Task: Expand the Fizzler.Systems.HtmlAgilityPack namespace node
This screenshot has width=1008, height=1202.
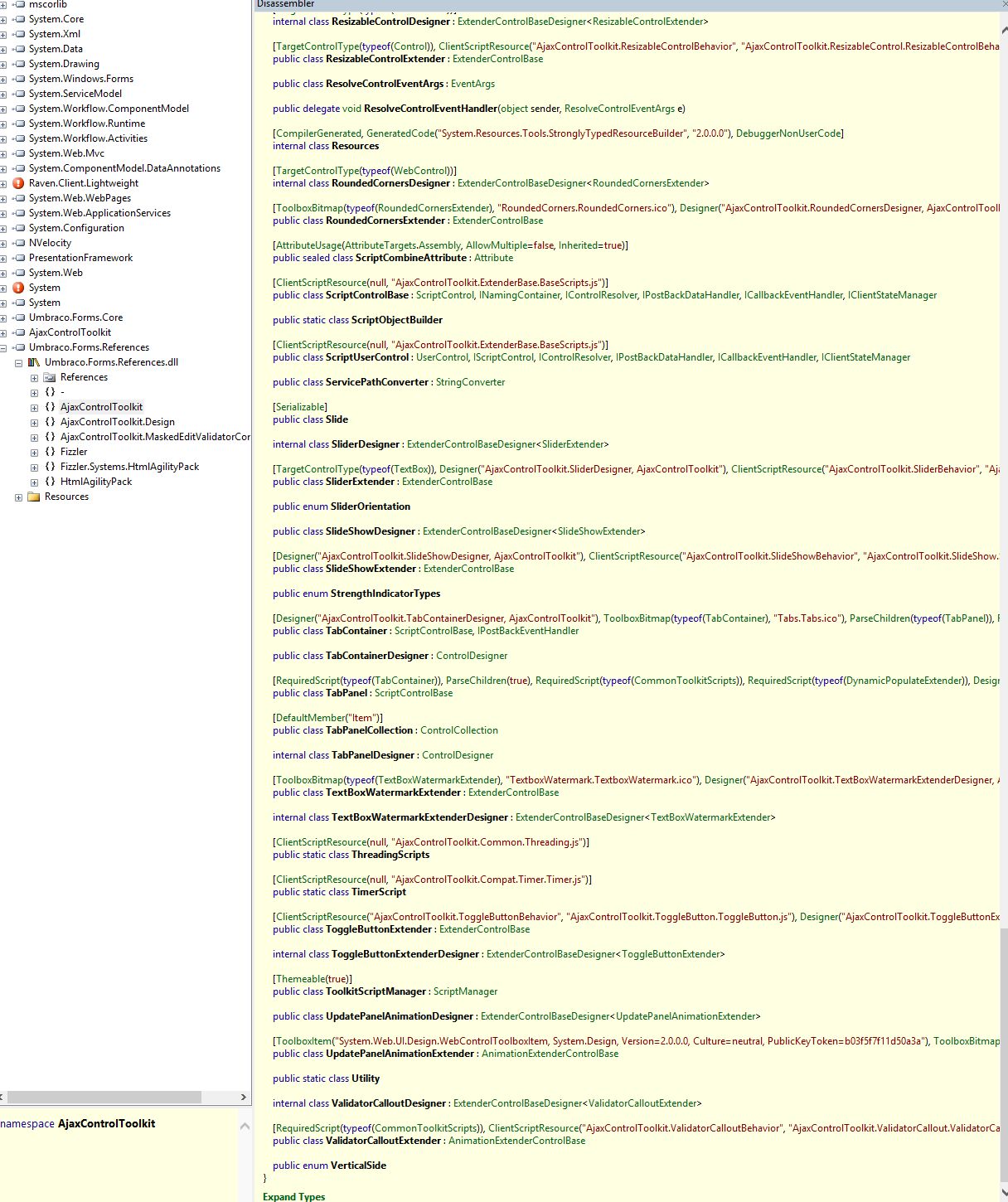Action: [34, 468]
